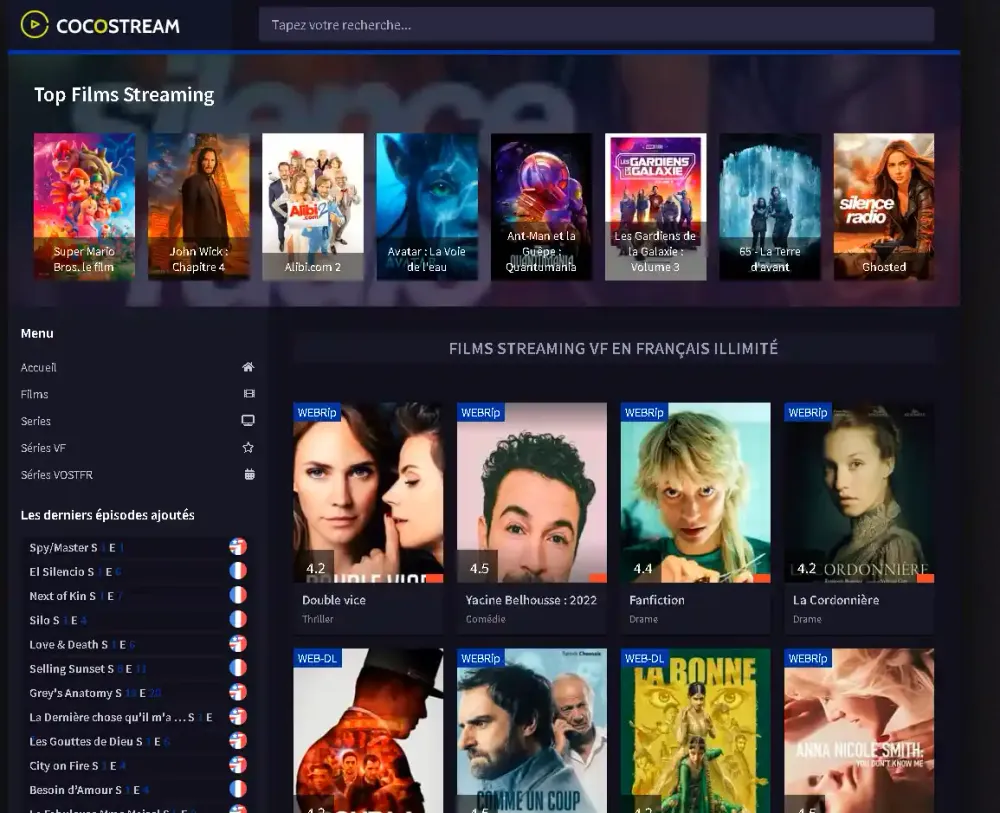Click the La Cordonnière poster
Screen dimensions: 1000x813
pyautogui.click(x=858, y=493)
